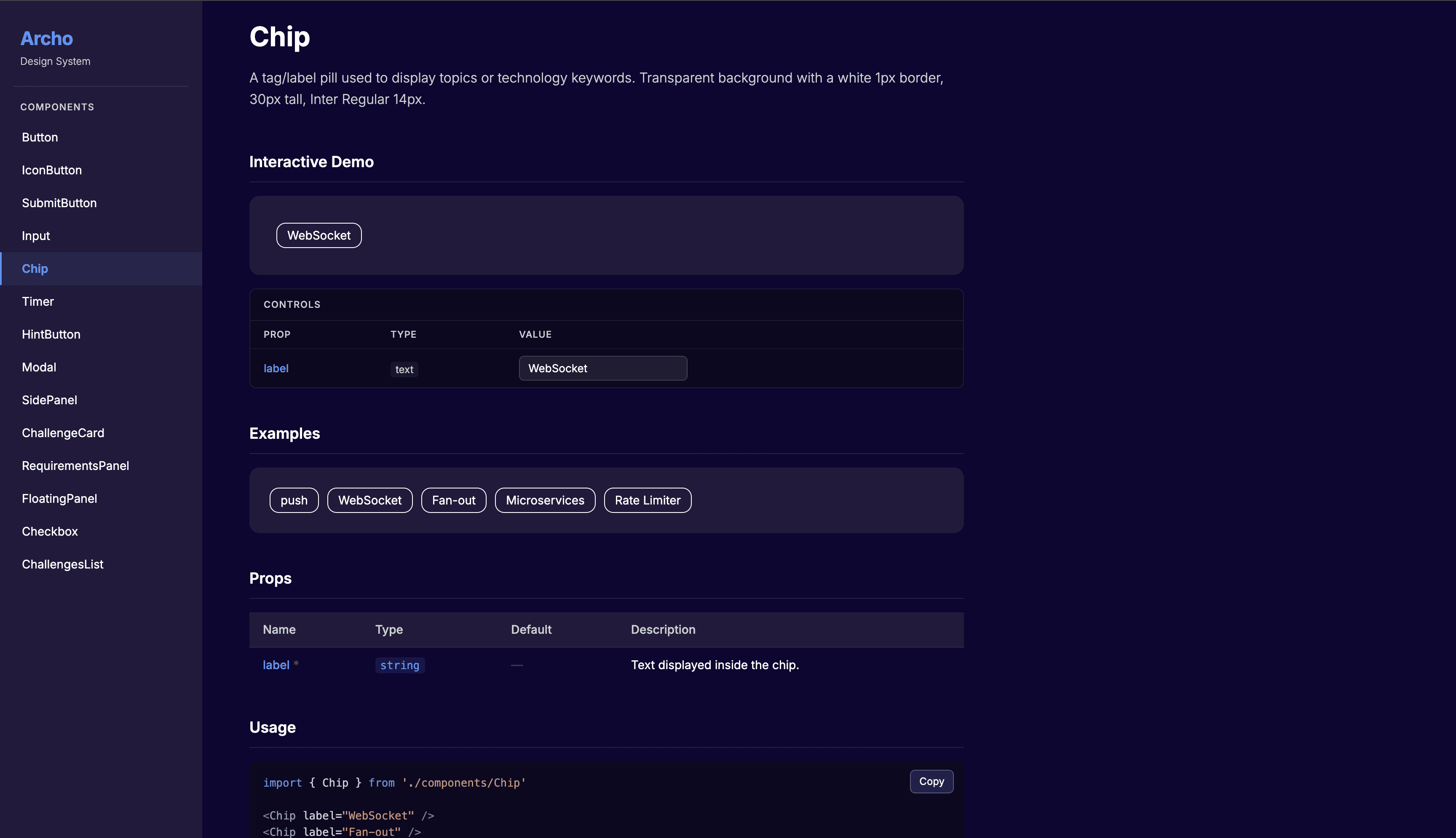Select Input in the sidebar
Viewport: 1456px width, 838px height.
point(36,236)
